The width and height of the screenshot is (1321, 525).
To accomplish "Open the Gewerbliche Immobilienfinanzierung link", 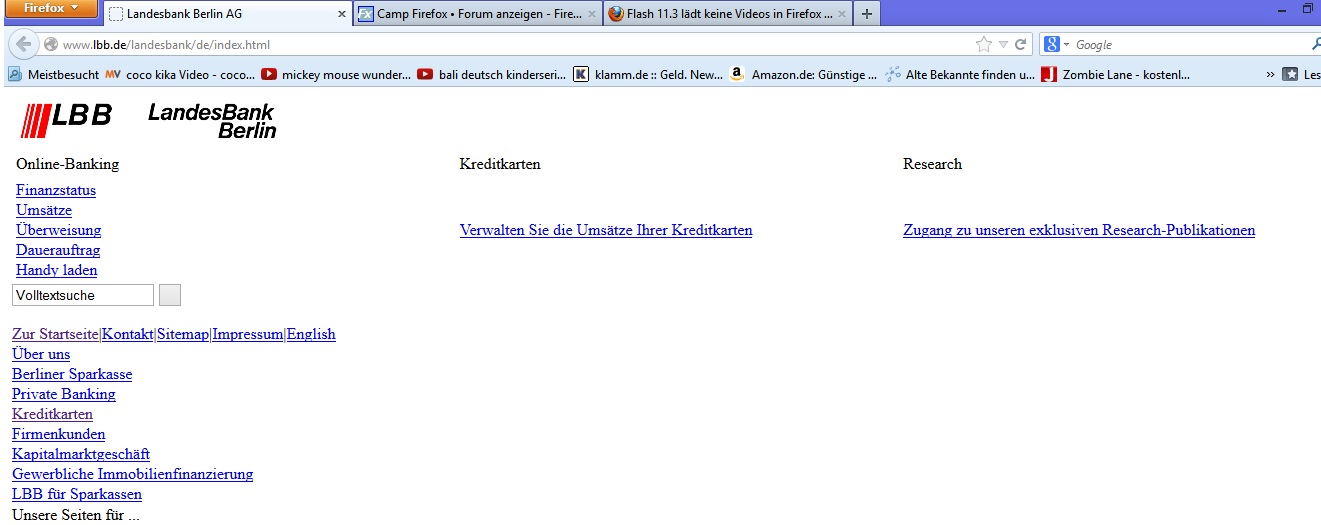I will 132,474.
